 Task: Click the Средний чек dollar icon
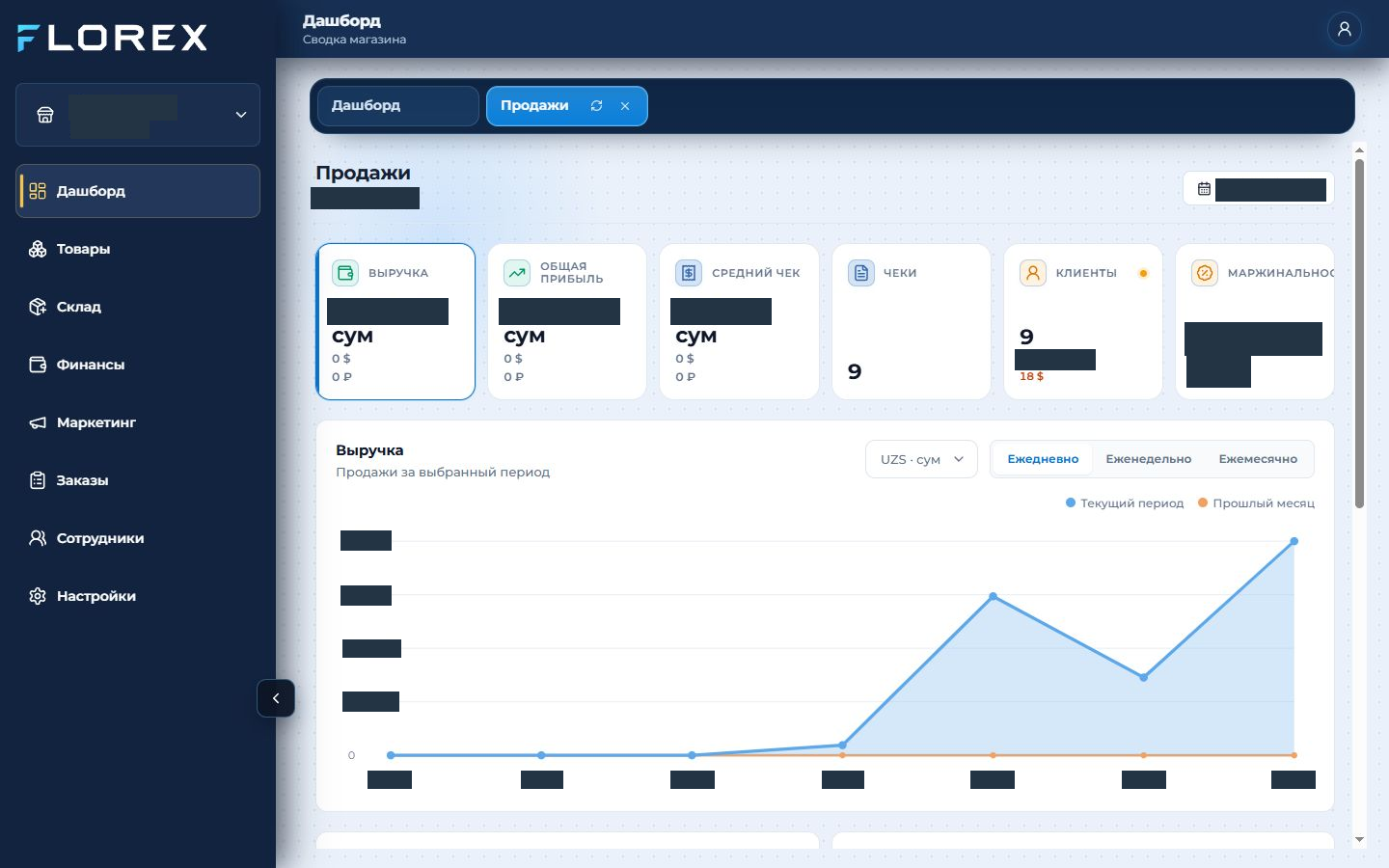pos(689,273)
